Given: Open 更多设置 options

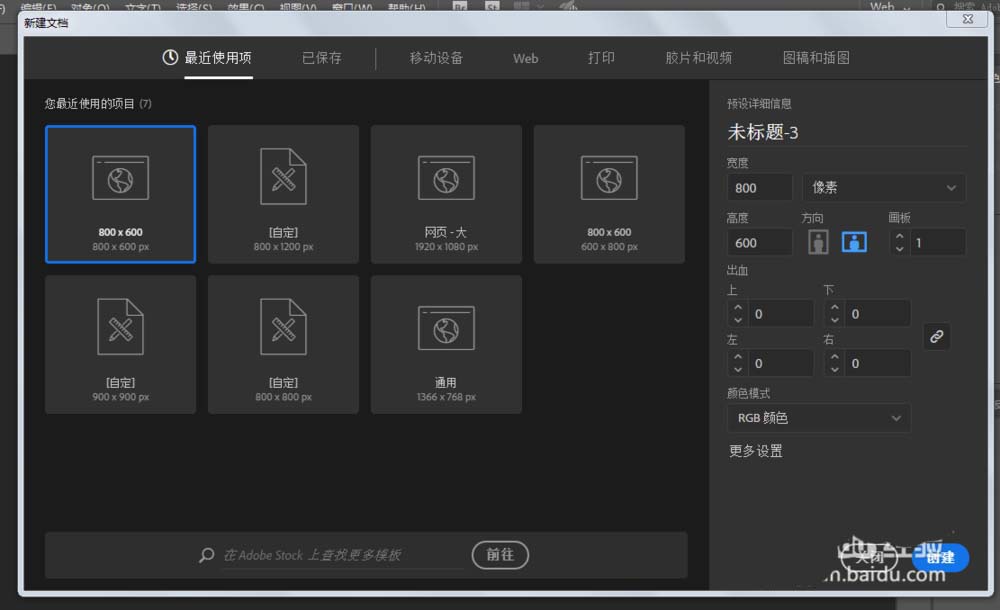Looking at the screenshot, I should [756, 451].
